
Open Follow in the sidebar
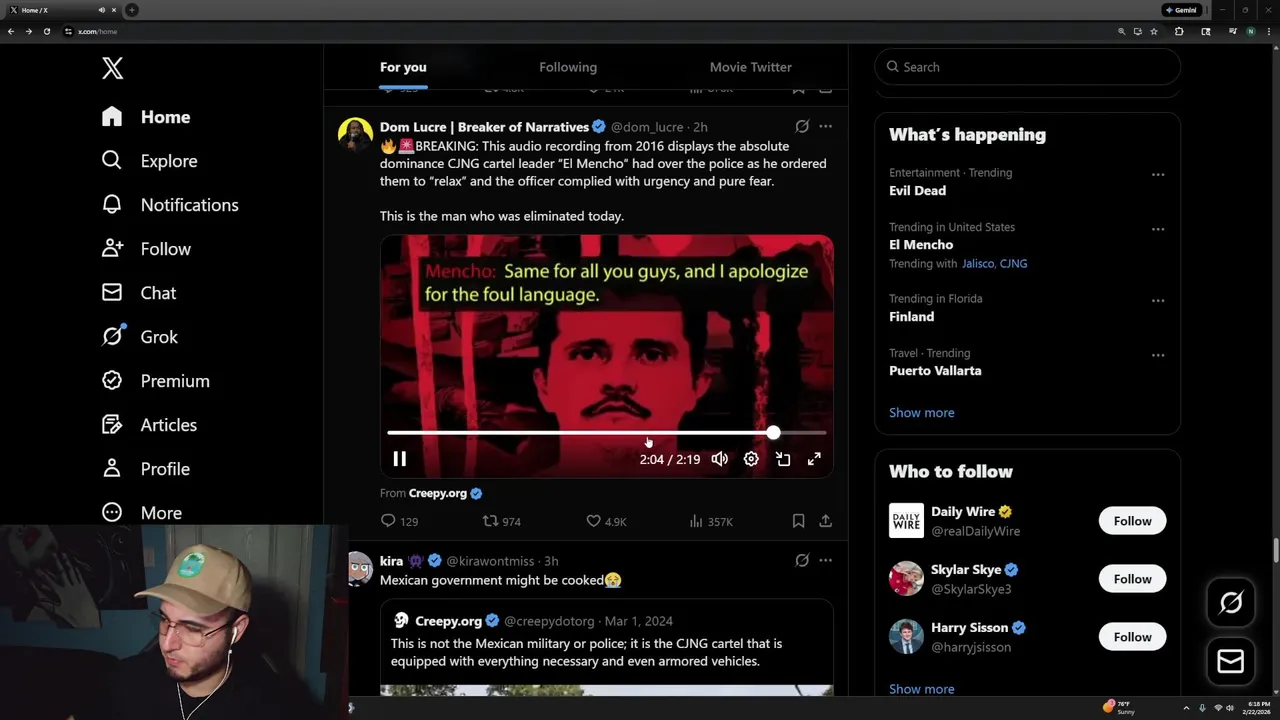146,249
